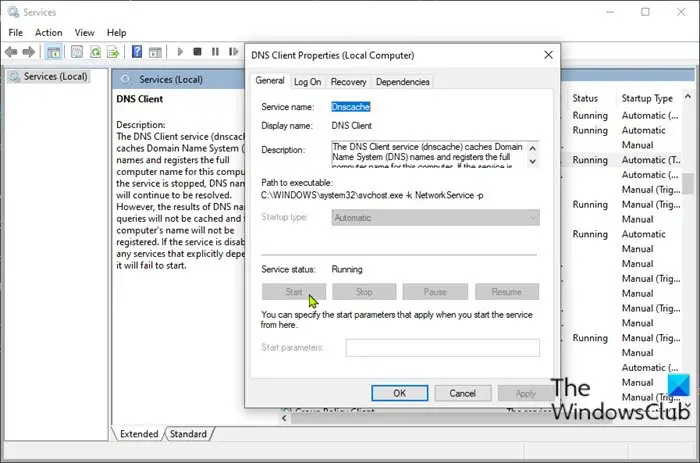Image resolution: width=700 pixels, height=463 pixels.
Task: Click the Restart Service toolbar icon
Action: 233,52
